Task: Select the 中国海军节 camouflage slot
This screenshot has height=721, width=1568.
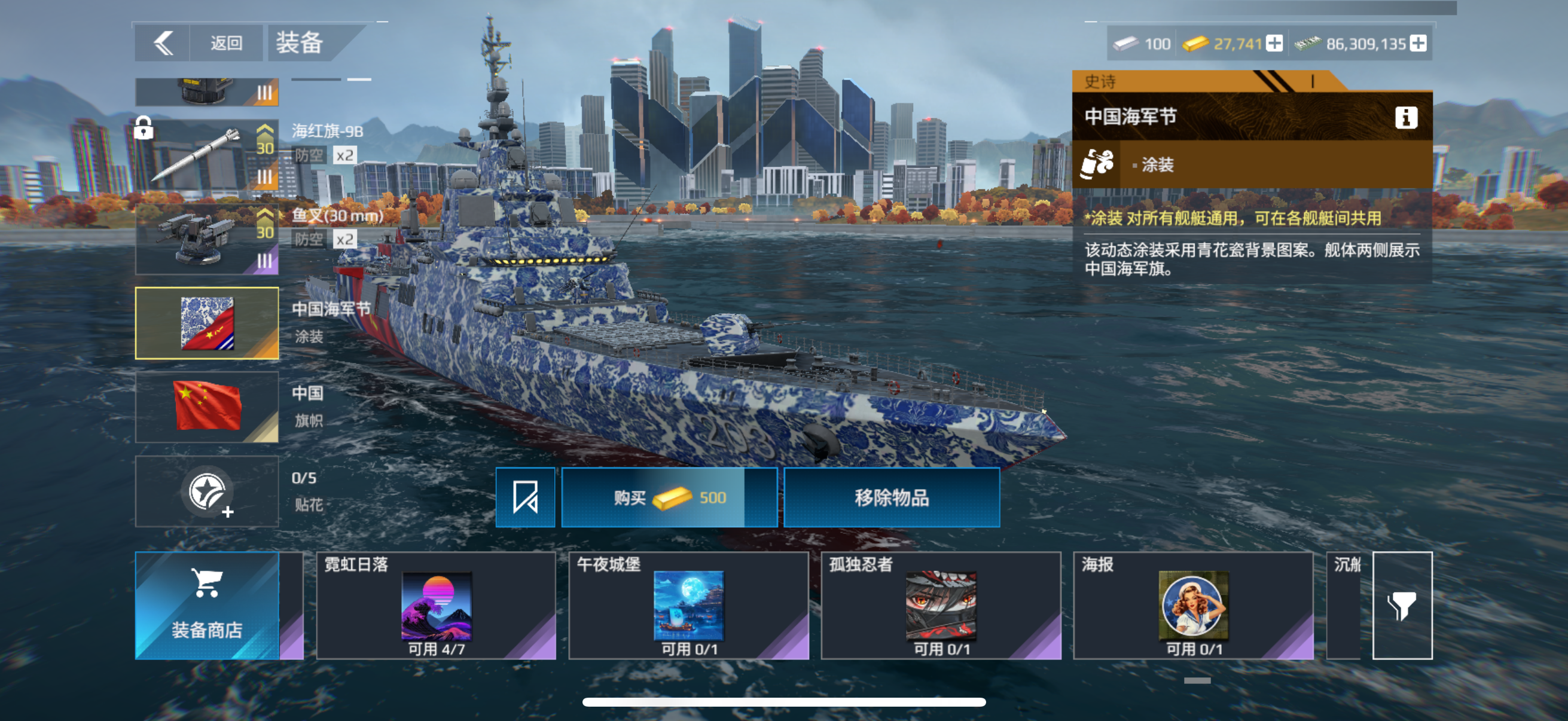Action: tap(207, 323)
